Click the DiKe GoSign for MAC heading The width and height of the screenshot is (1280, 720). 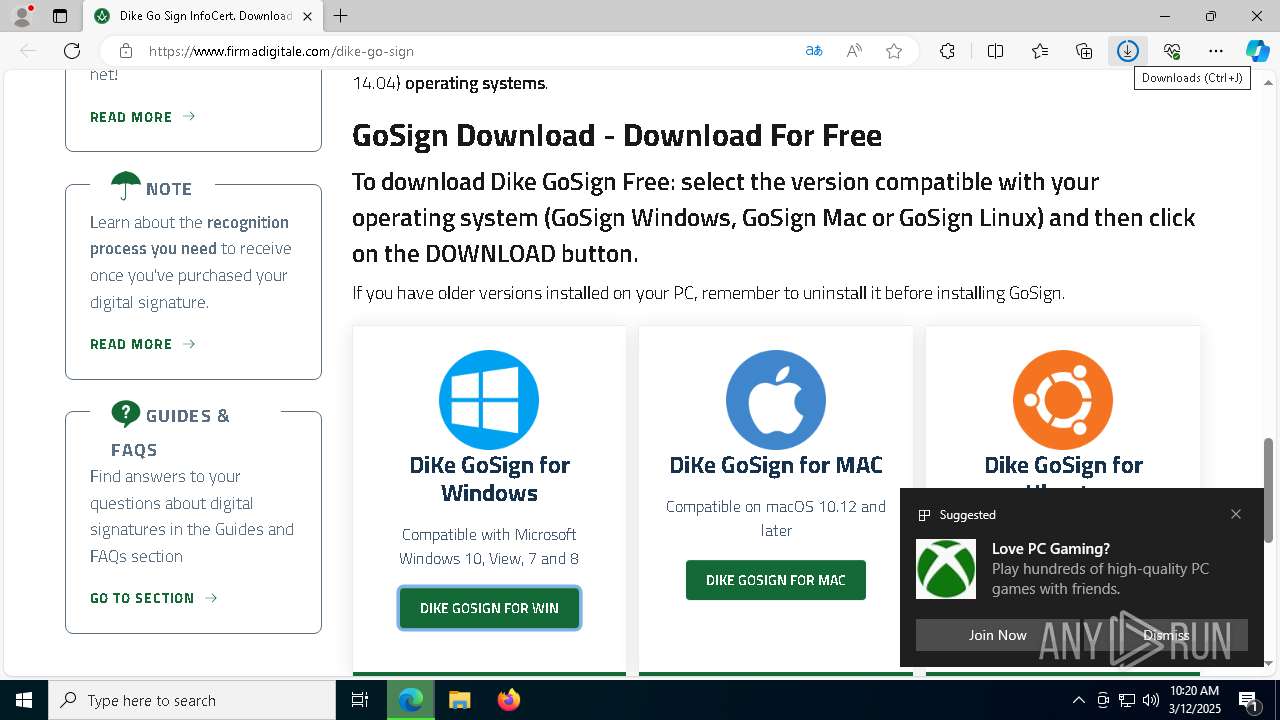(x=776, y=465)
